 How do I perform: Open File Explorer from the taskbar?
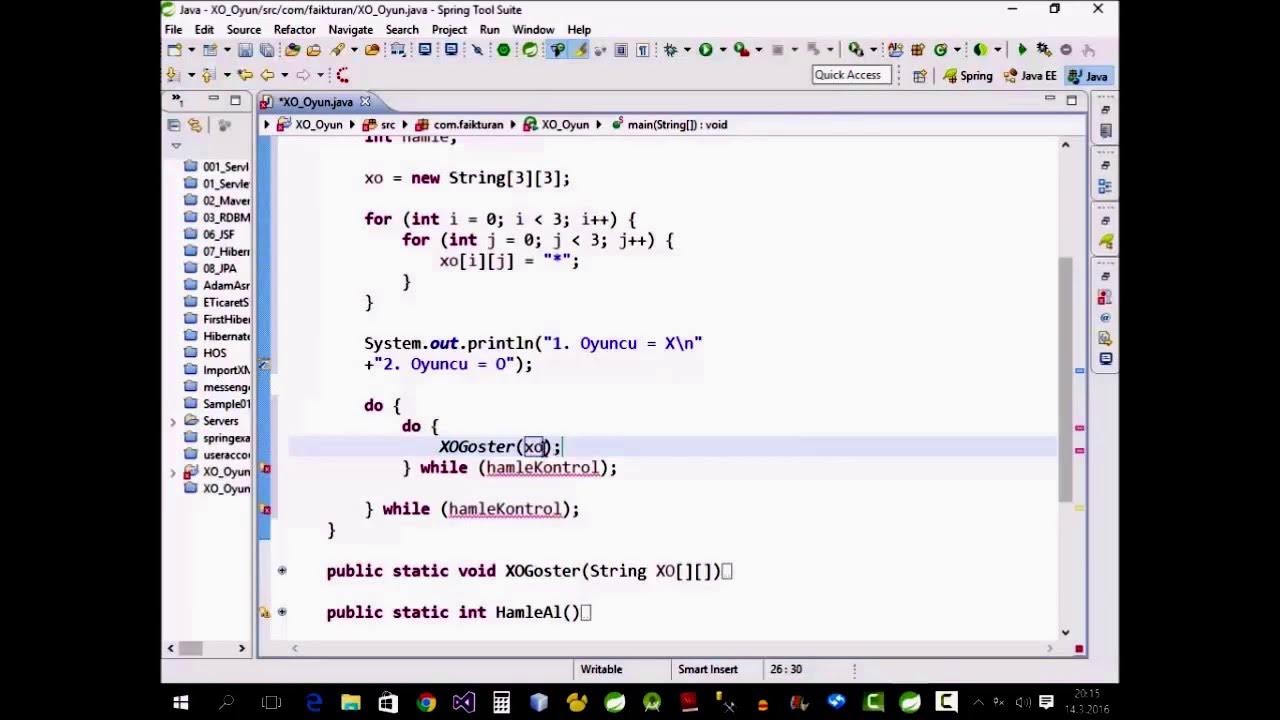click(351, 703)
